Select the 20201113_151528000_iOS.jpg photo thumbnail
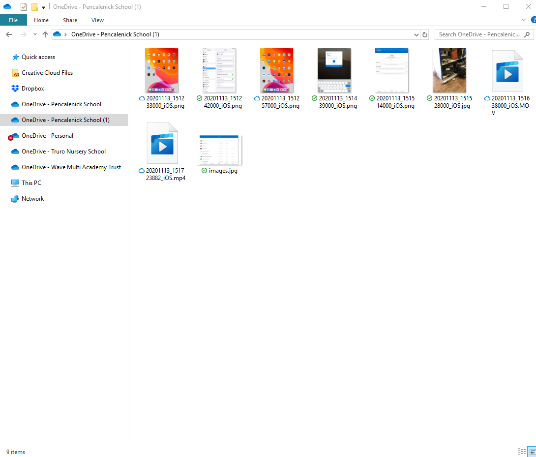The width and height of the screenshot is (536, 457). point(450,70)
